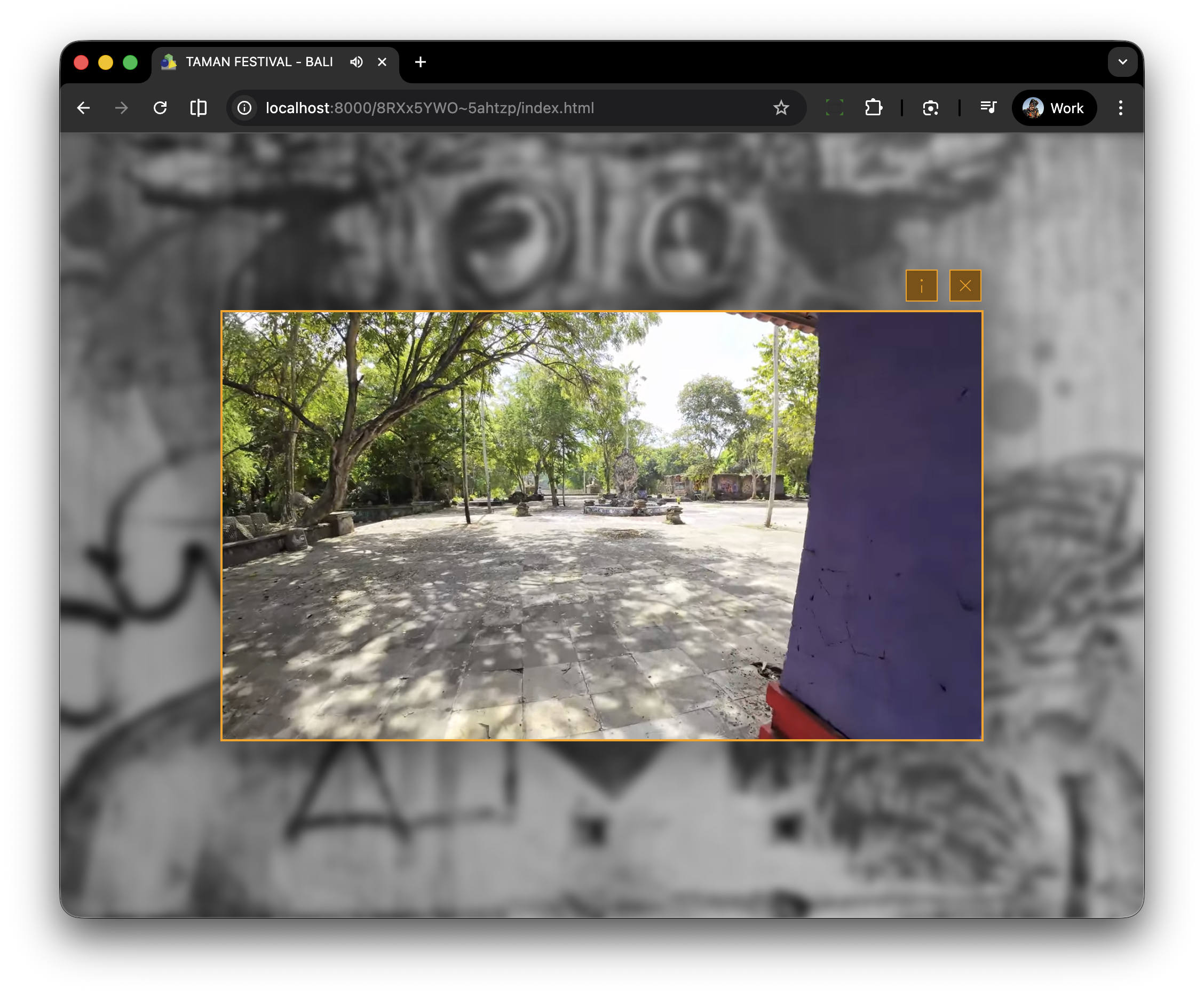
Task: Toggle the split view sidebar icon
Action: point(199,108)
